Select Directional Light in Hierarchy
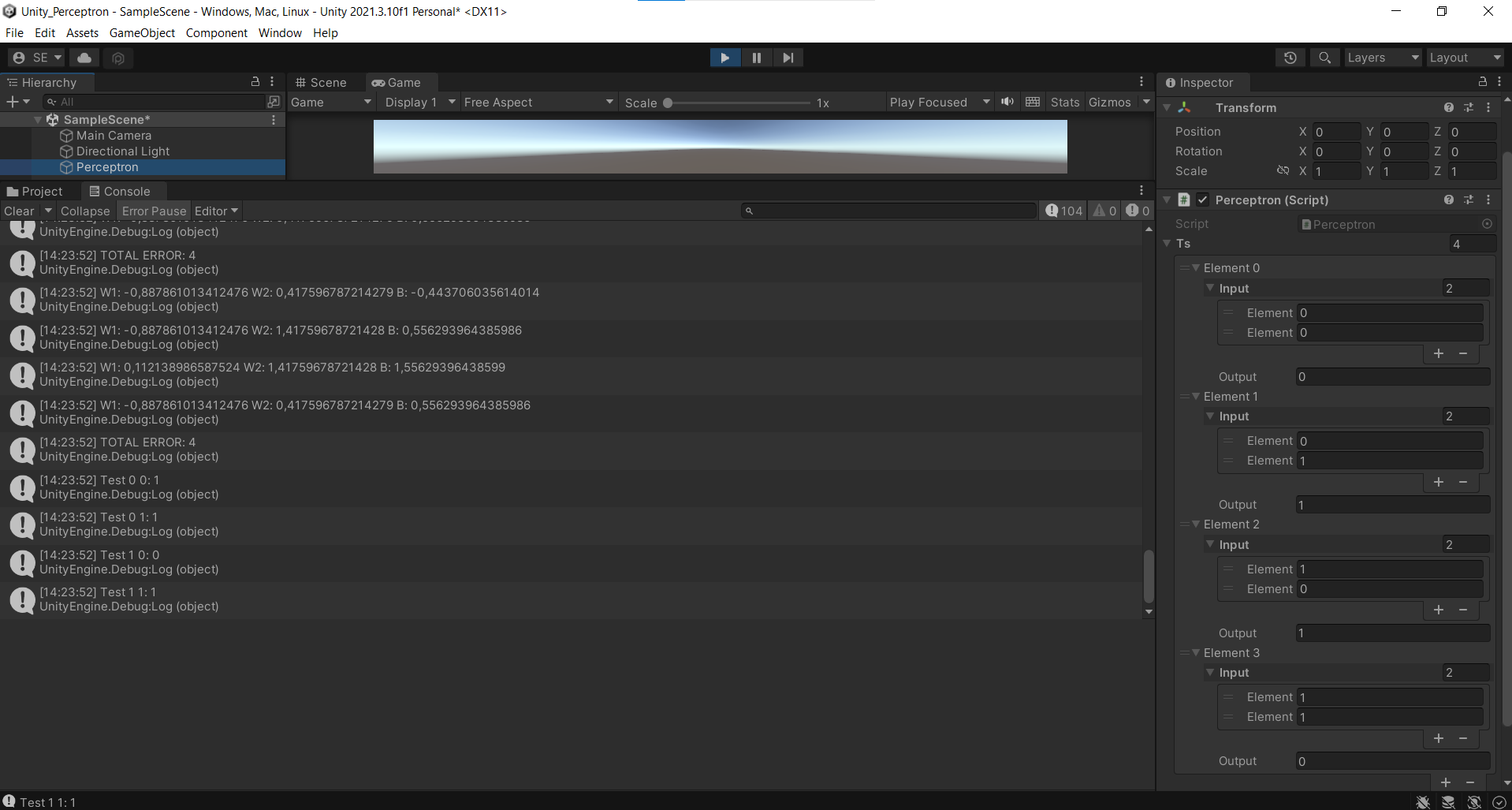Image resolution: width=1512 pixels, height=810 pixels. tap(123, 151)
